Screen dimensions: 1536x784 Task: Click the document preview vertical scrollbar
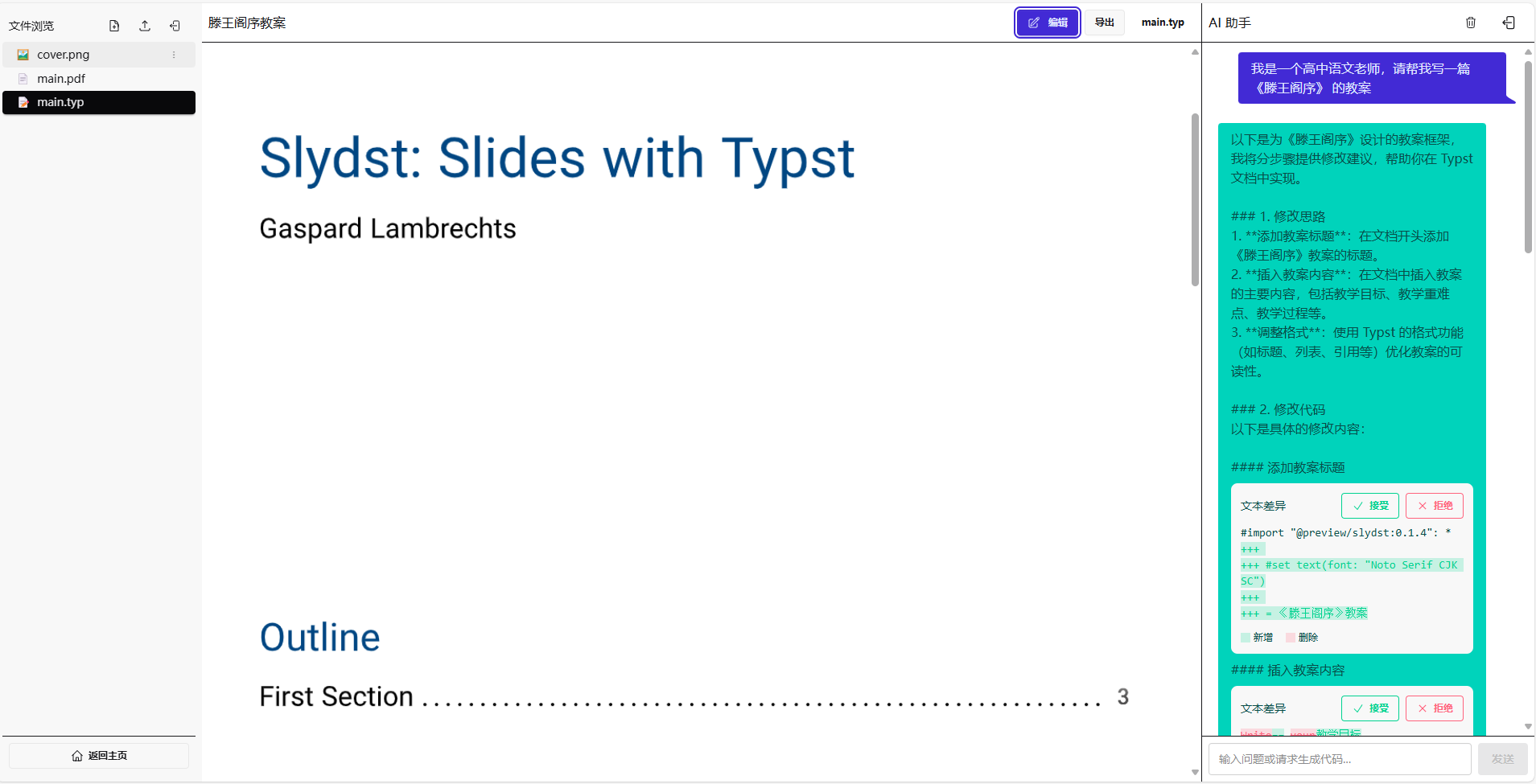tap(1195, 199)
